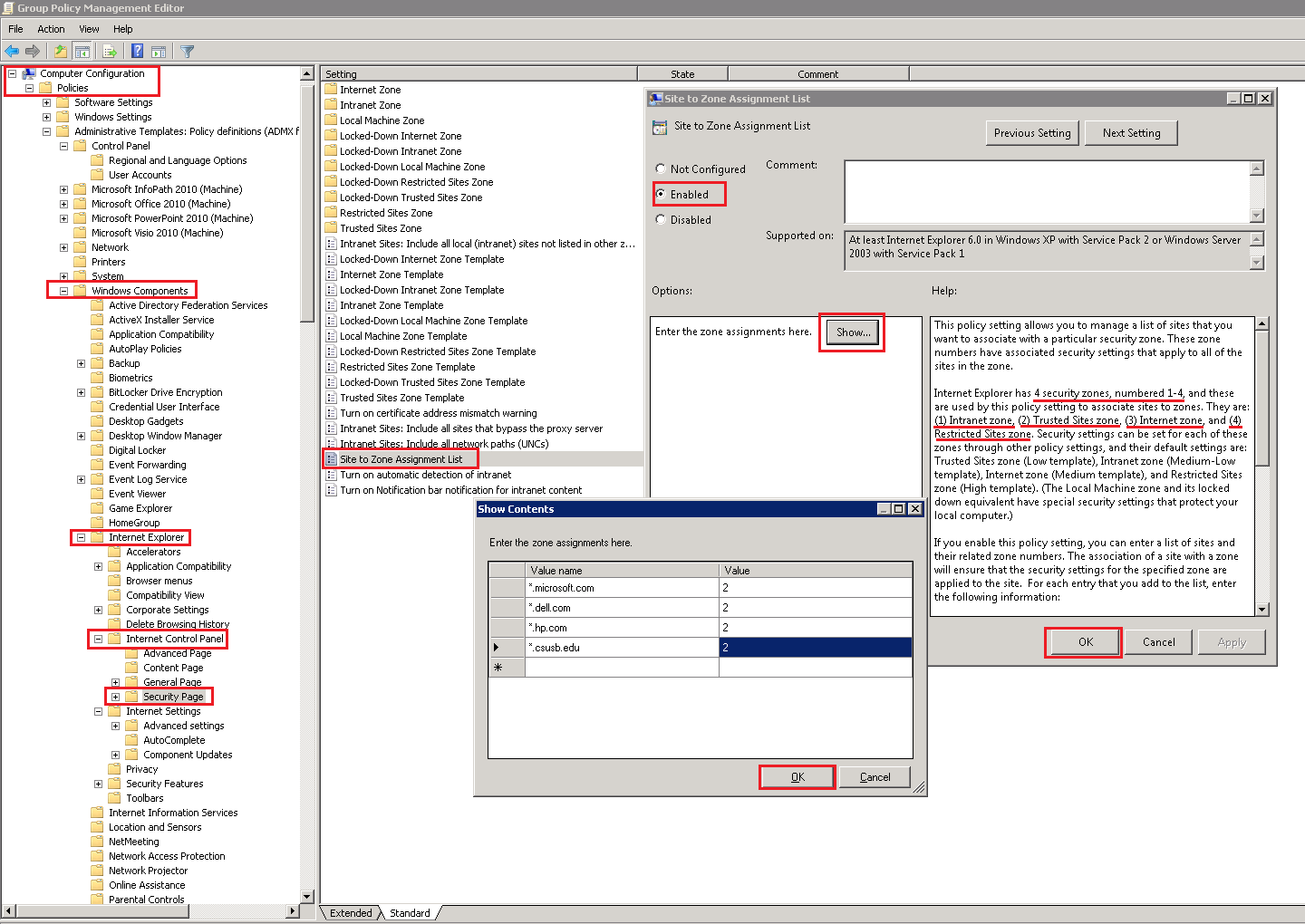Click the Back arrow toolbar icon
This screenshot has width=1305, height=924.
[12, 52]
